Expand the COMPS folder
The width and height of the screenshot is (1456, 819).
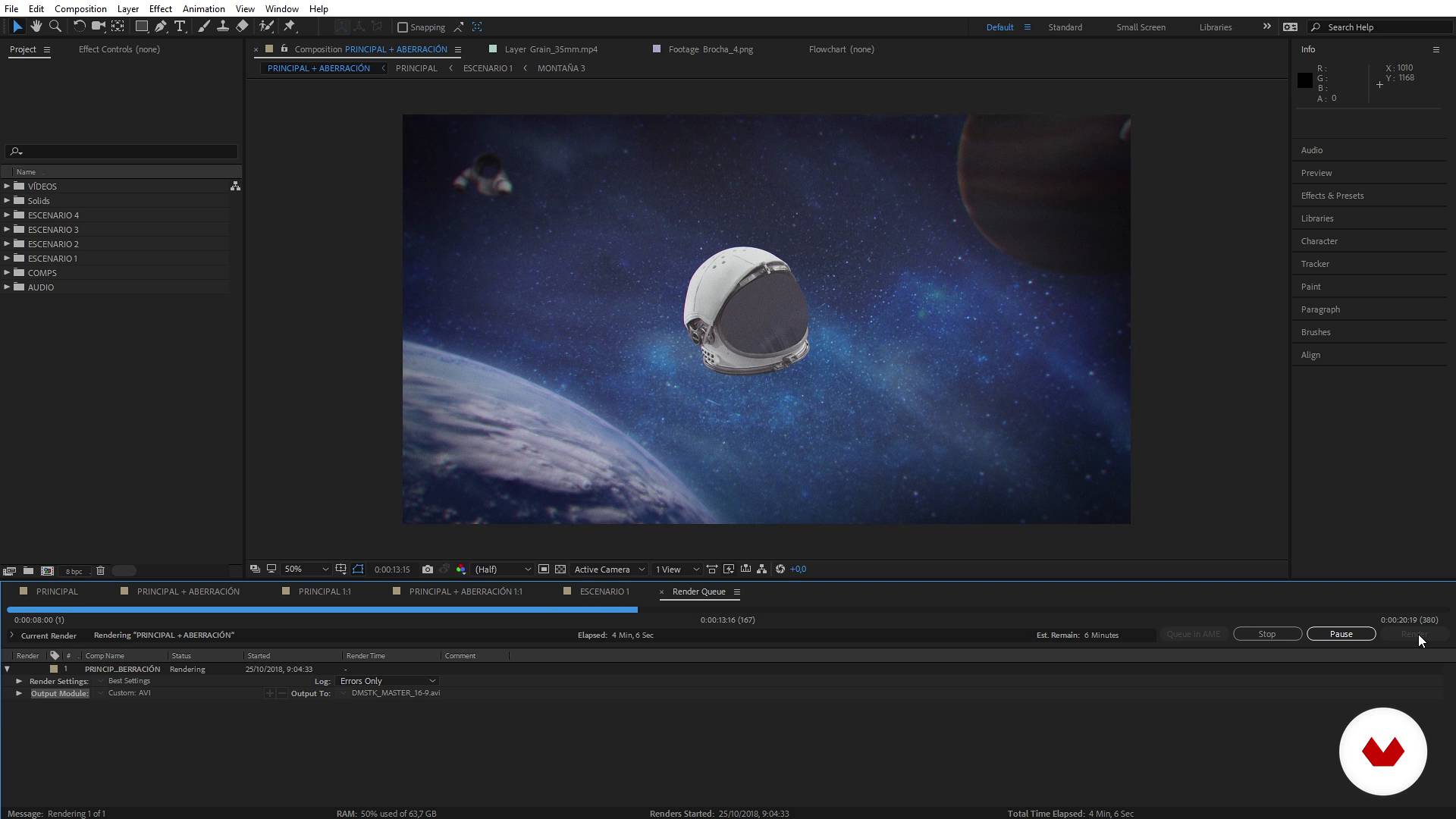point(7,273)
